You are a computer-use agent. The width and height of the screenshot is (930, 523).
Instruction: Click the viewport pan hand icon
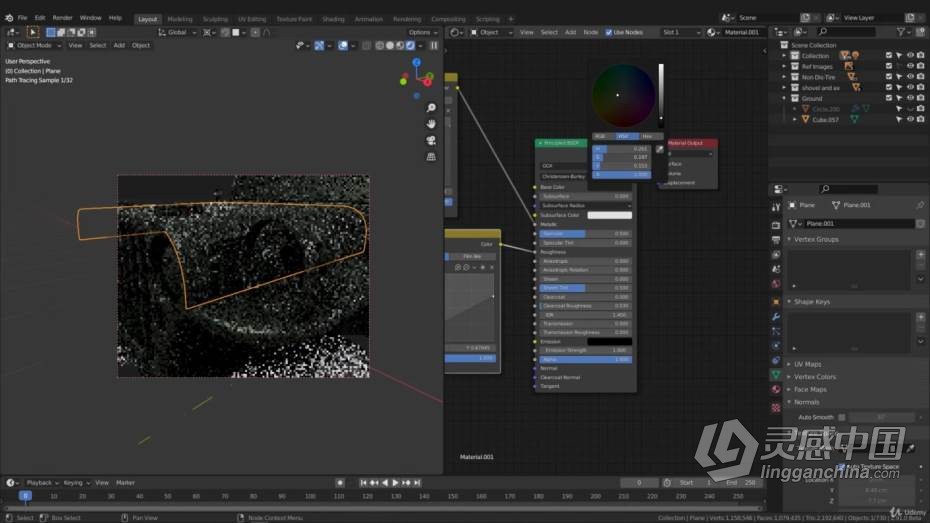pyautogui.click(x=431, y=124)
